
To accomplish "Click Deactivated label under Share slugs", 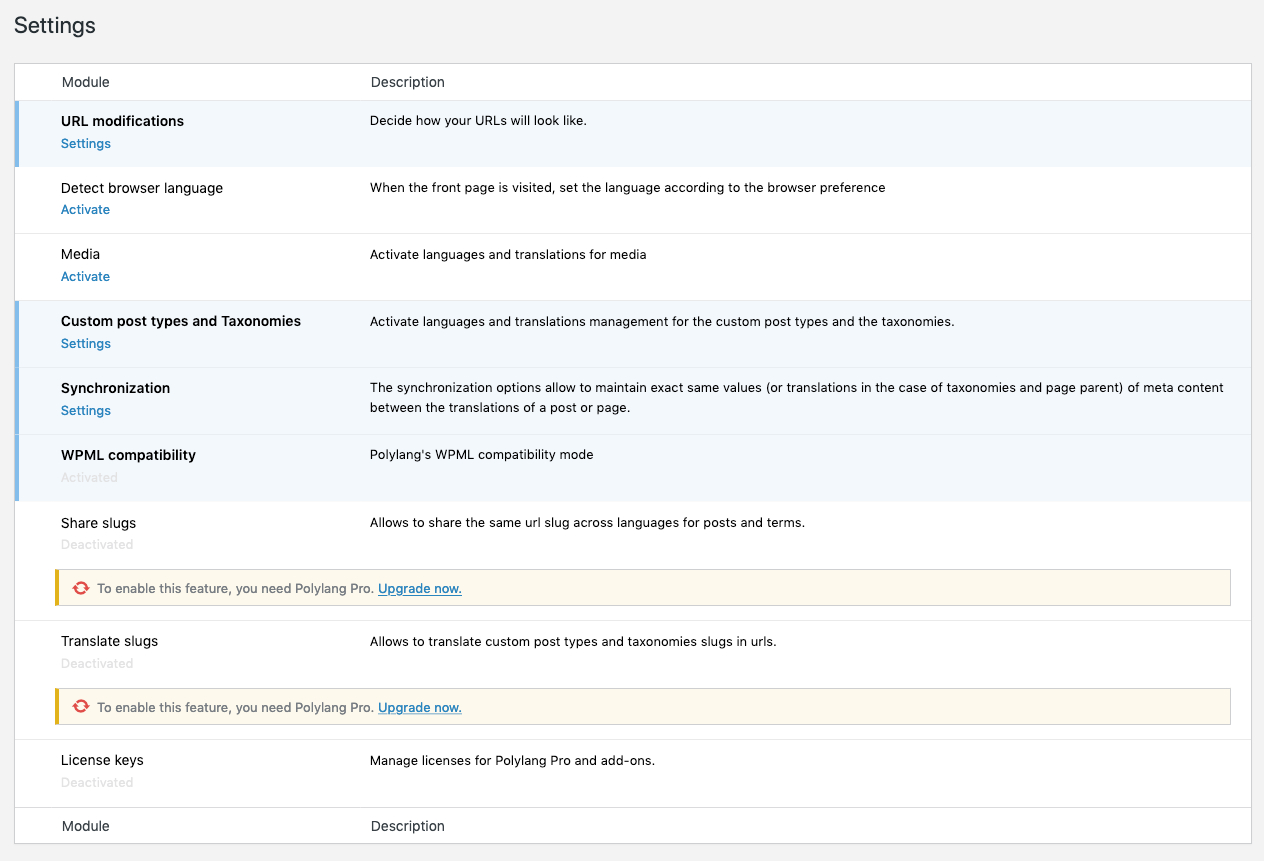I will 97,545.
